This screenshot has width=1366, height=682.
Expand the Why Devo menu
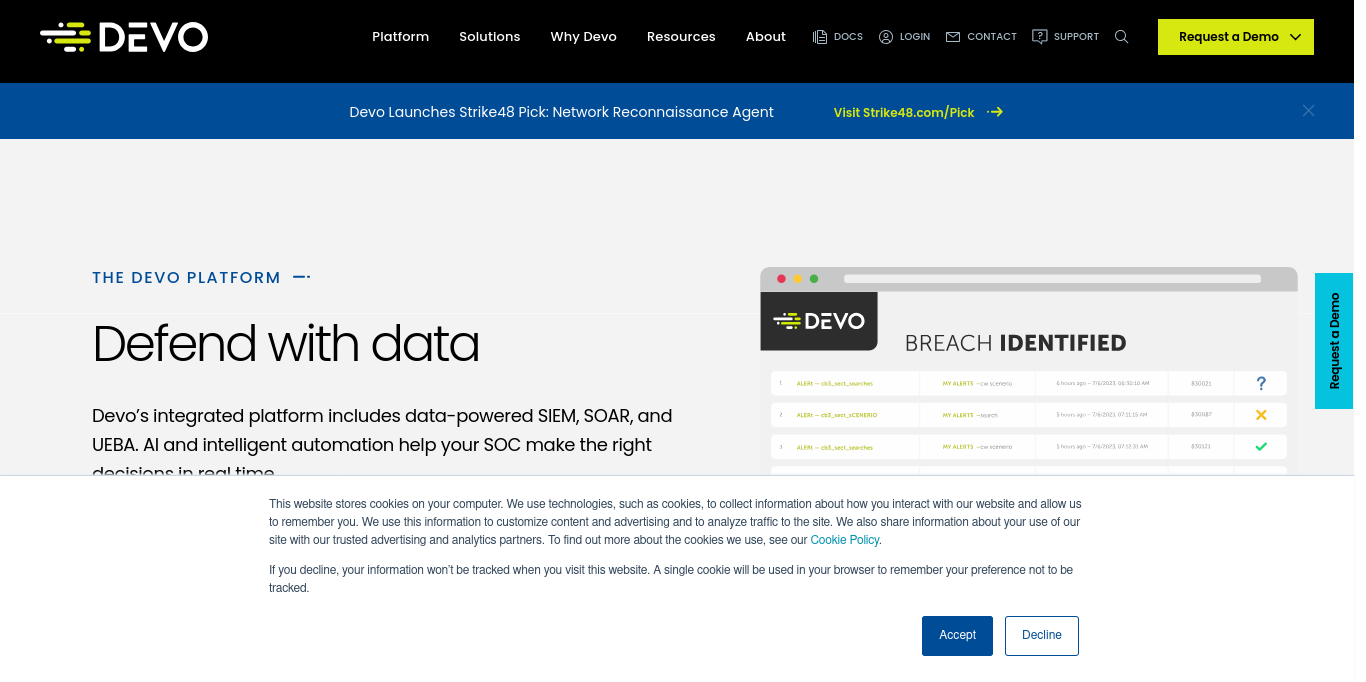point(584,37)
